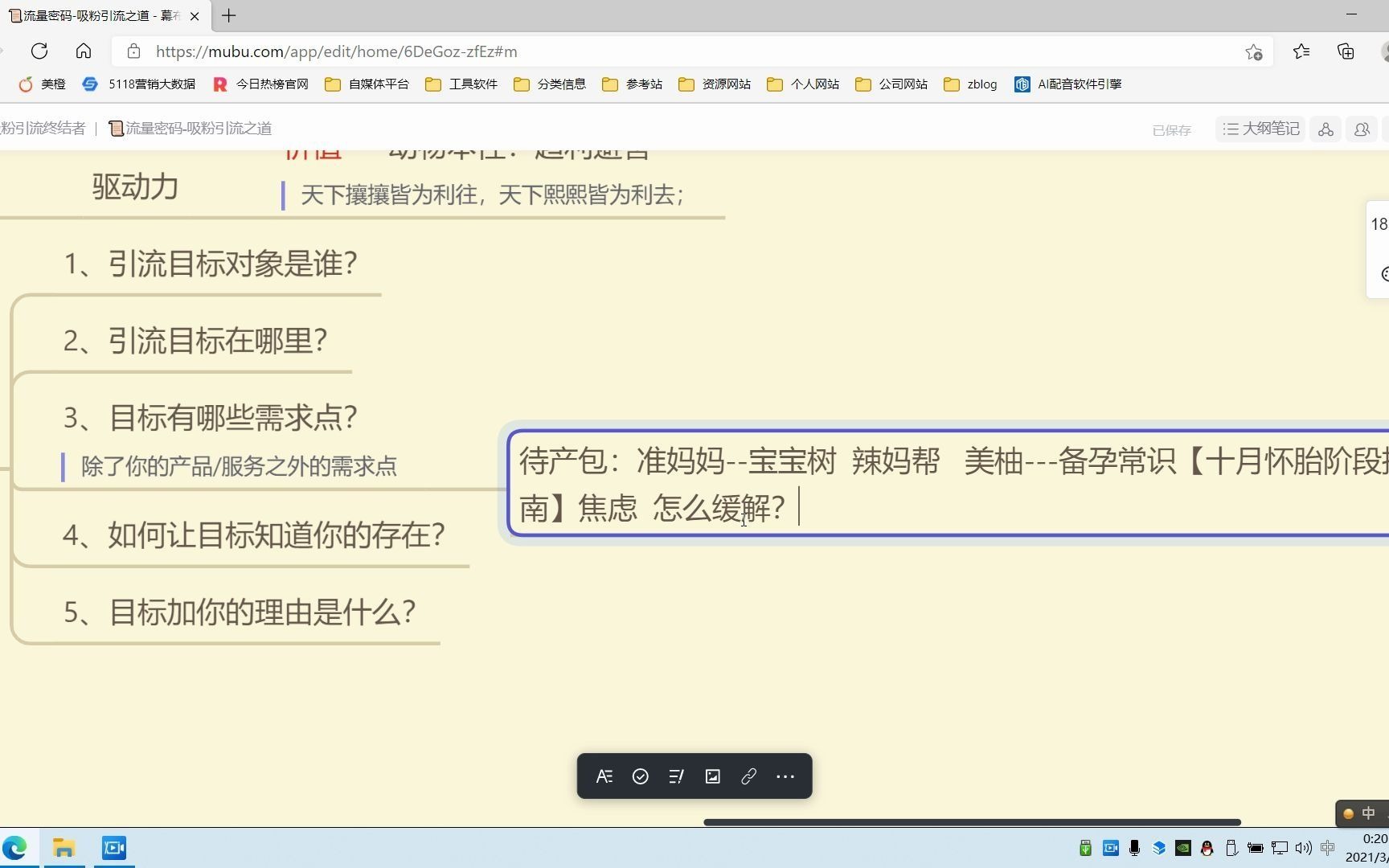Image resolution: width=1389 pixels, height=868 pixels.
Task: Open File Explorer from the taskbar
Action: 64,848
